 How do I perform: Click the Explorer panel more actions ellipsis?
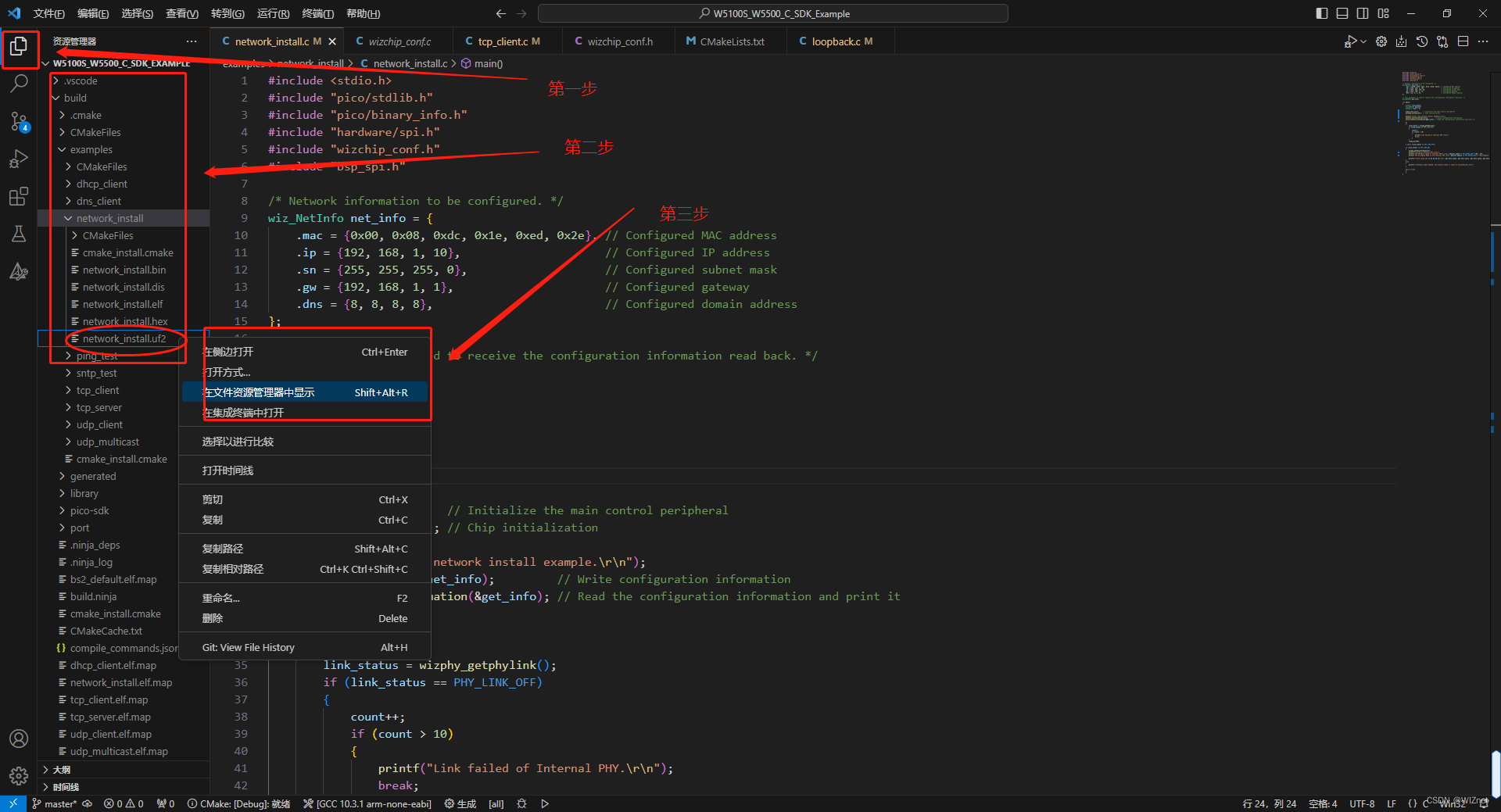192,41
